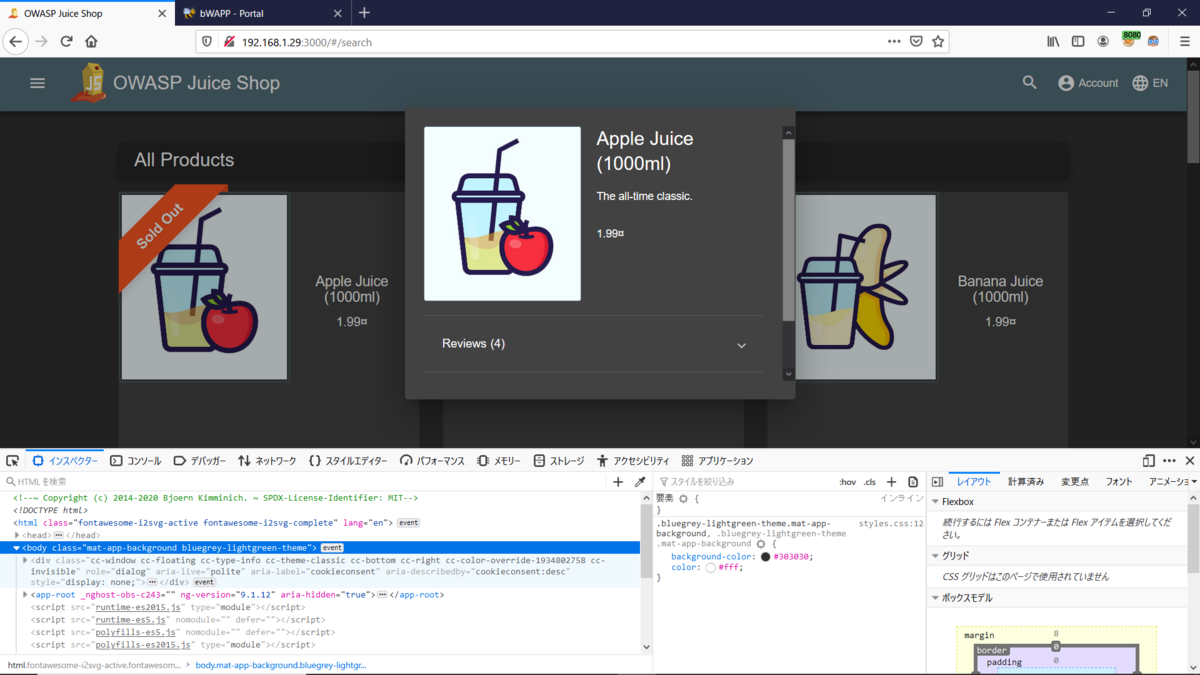Switch to Console (コンソール) tab
1200x675 pixels.
coord(136,461)
